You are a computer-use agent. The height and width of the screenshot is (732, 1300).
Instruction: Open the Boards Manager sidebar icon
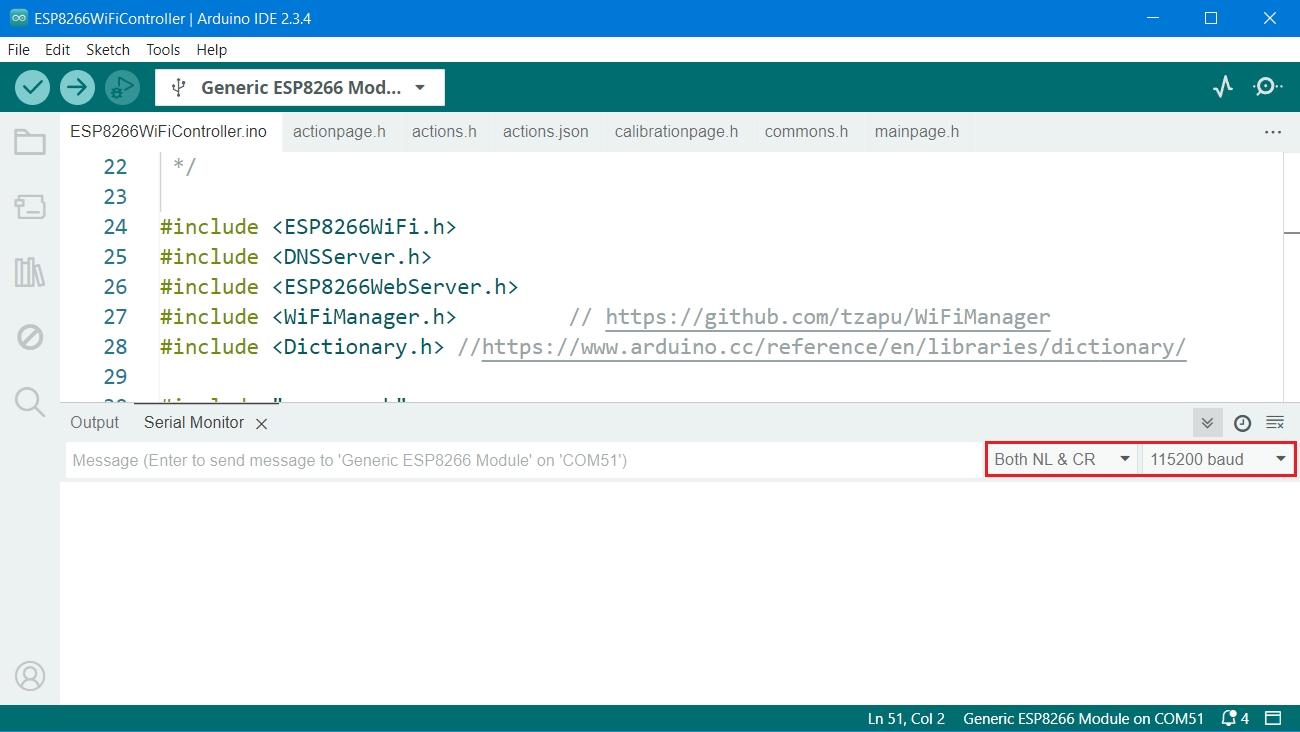click(x=30, y=207)
